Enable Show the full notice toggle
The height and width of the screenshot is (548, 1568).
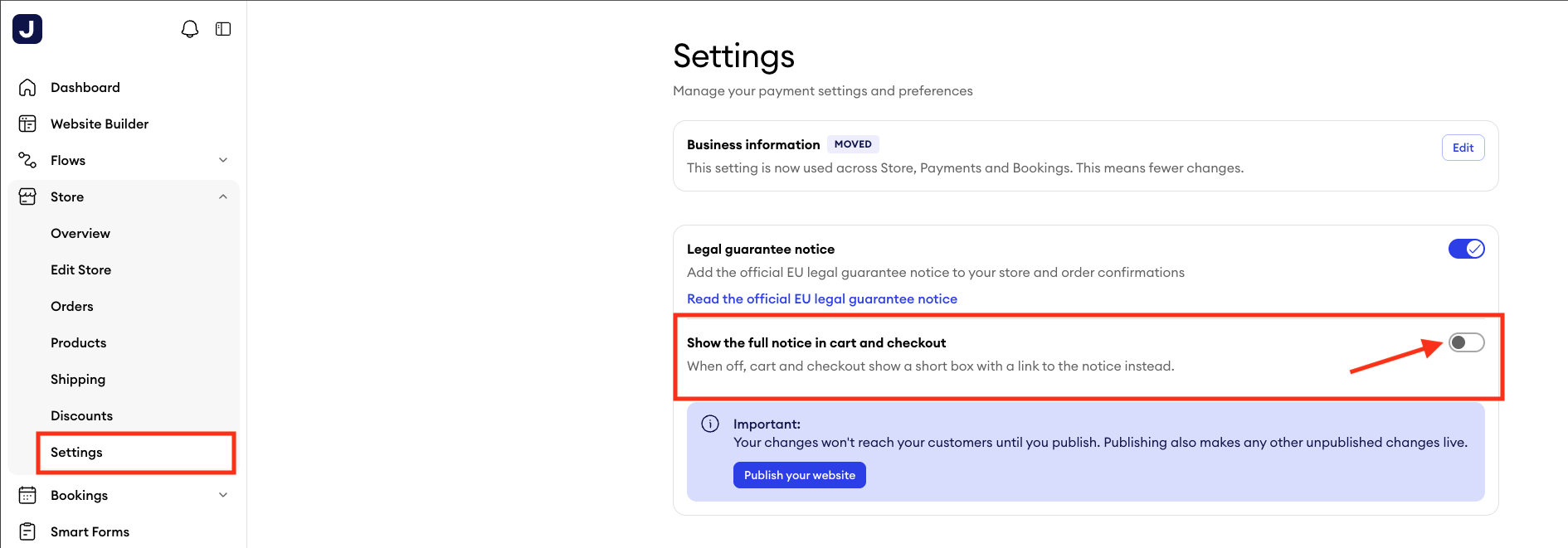pos(1466,342)
